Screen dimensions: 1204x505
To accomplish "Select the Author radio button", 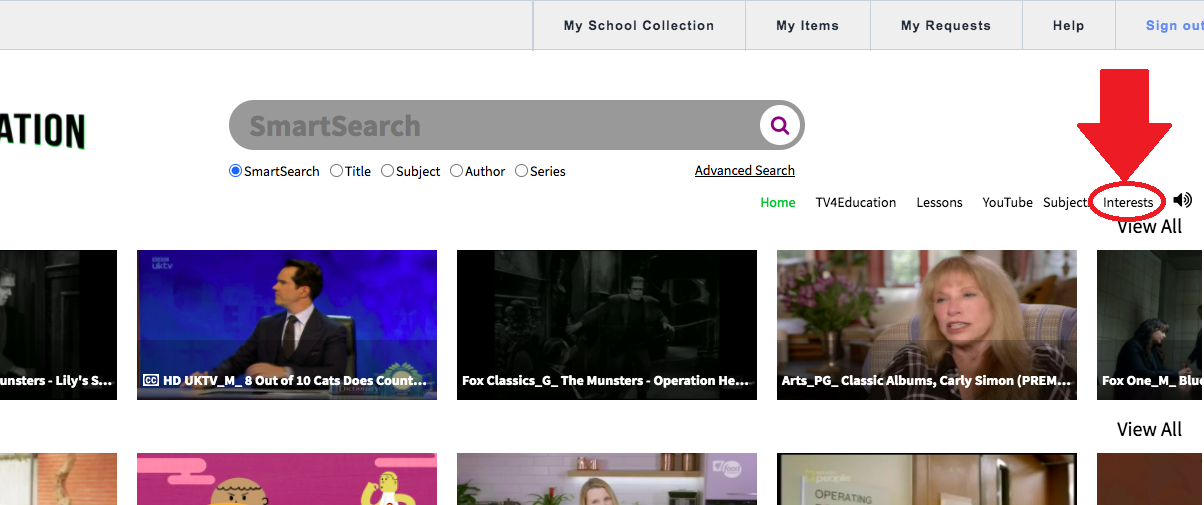I will (x=457, y=171).
